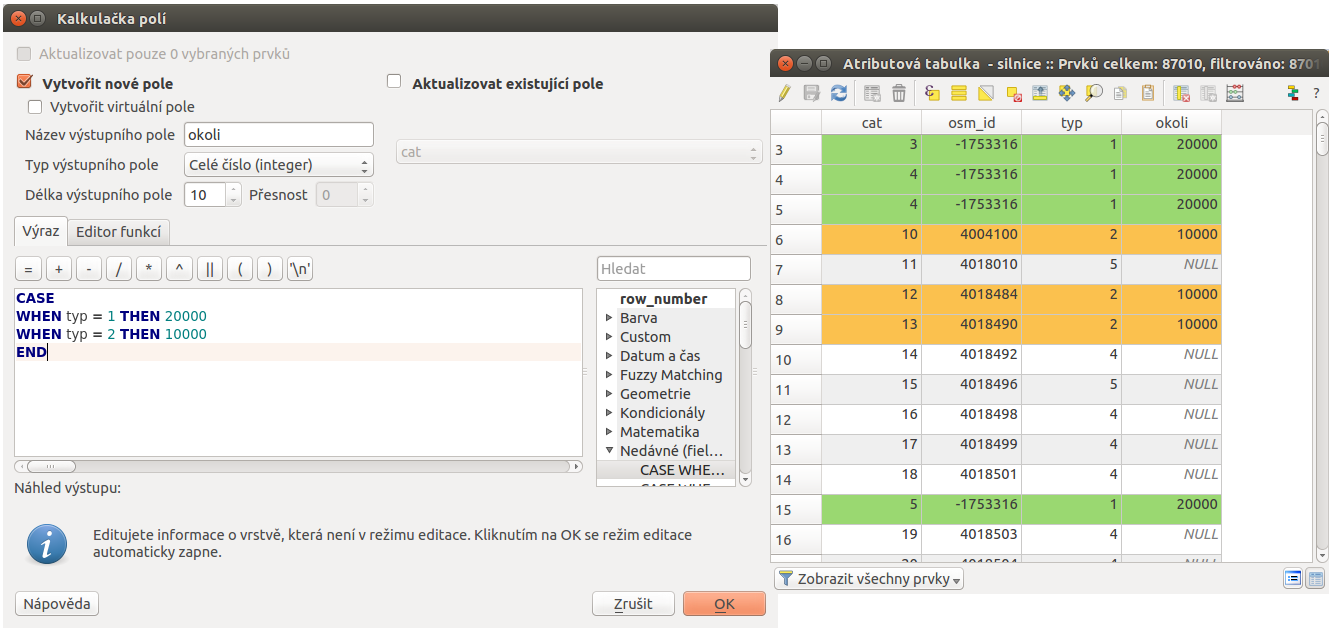Open 'Typ výstupního pole' dropdown
Viewport: 1334px width, 636px height.
[278, 165]
